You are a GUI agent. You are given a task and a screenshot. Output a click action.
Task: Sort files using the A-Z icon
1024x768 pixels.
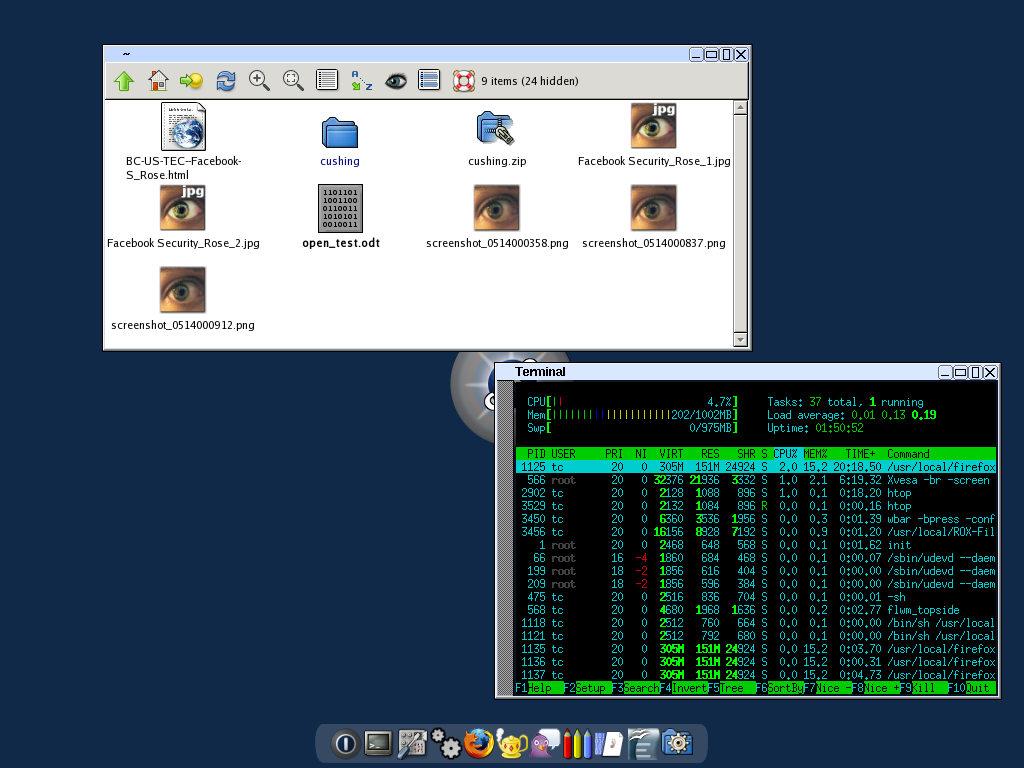361,81
